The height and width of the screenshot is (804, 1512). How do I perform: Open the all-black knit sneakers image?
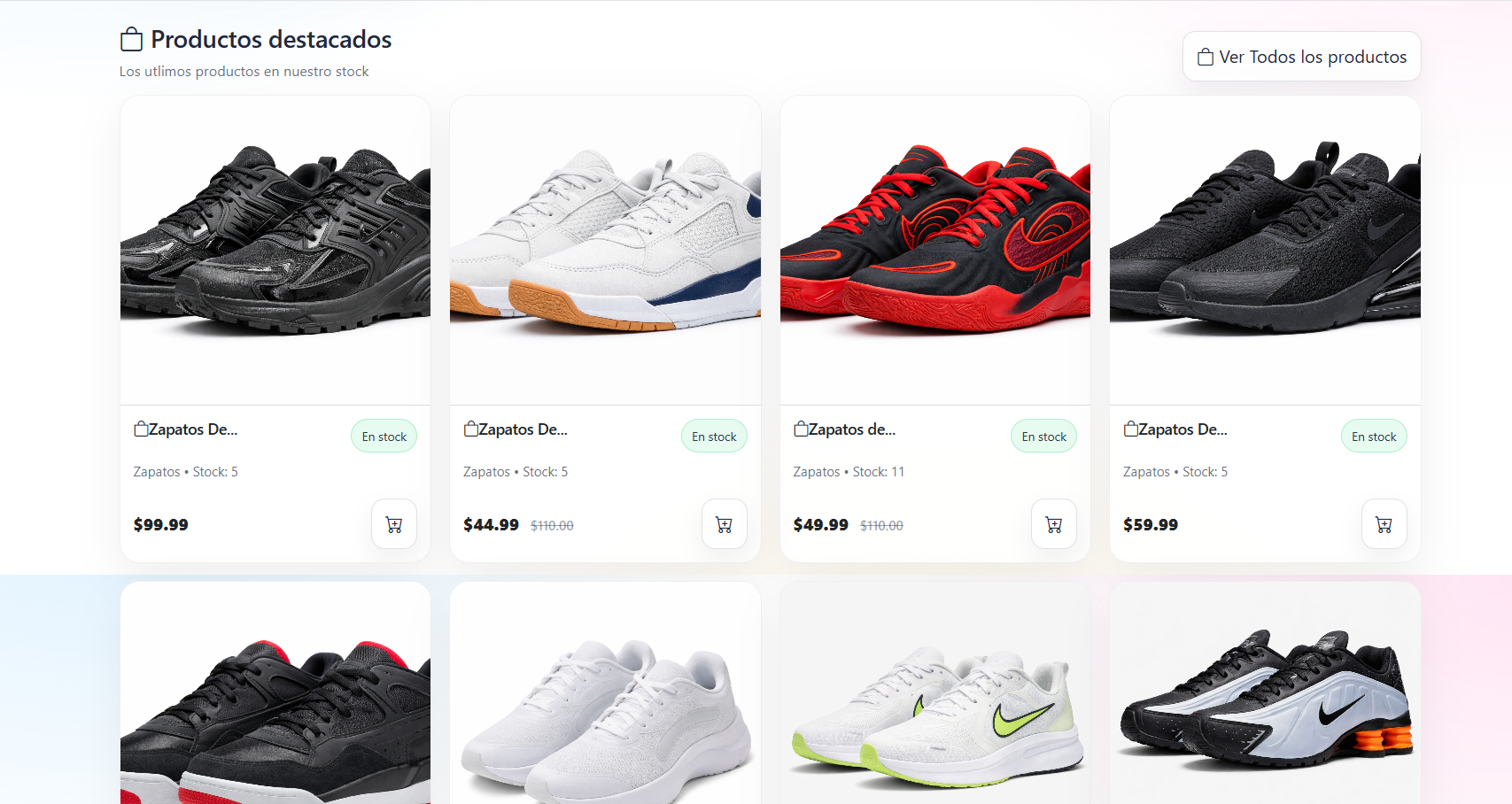[x=1265, y=251]
